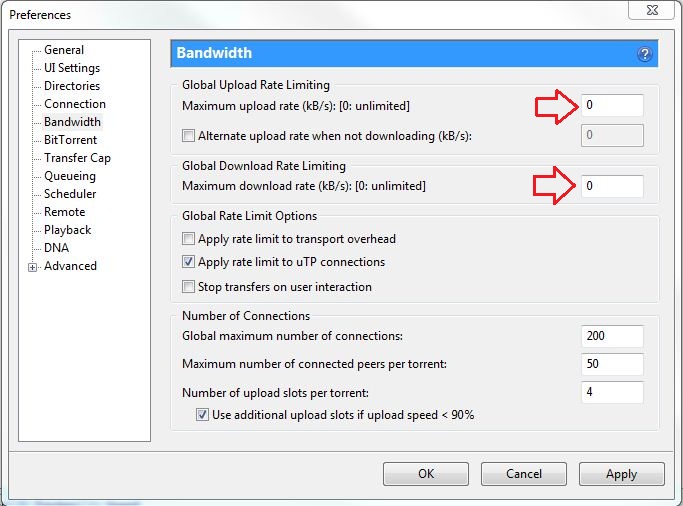
Task: Select DNA in preferences tree
Action: (57, 248)
